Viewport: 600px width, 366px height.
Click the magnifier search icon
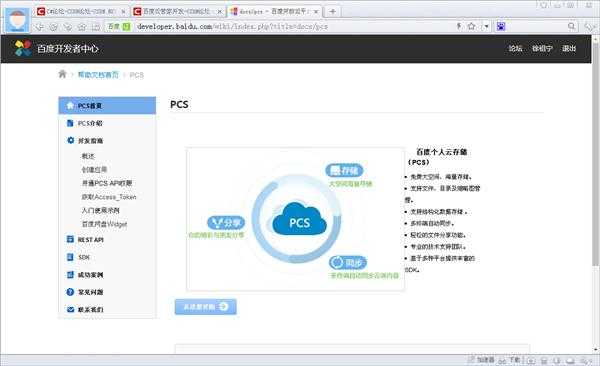(571, 26)
